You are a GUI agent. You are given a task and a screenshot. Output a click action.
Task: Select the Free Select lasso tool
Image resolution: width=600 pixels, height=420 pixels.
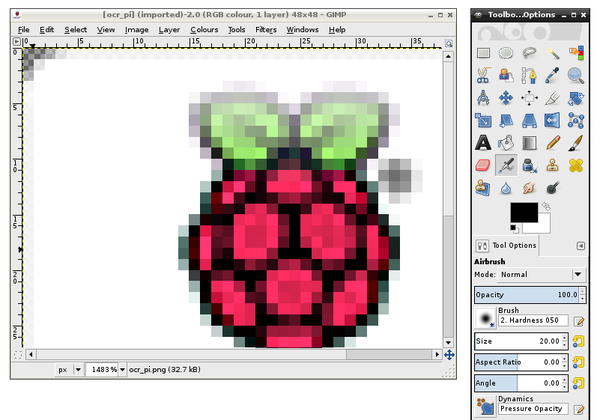pos(529,53)
